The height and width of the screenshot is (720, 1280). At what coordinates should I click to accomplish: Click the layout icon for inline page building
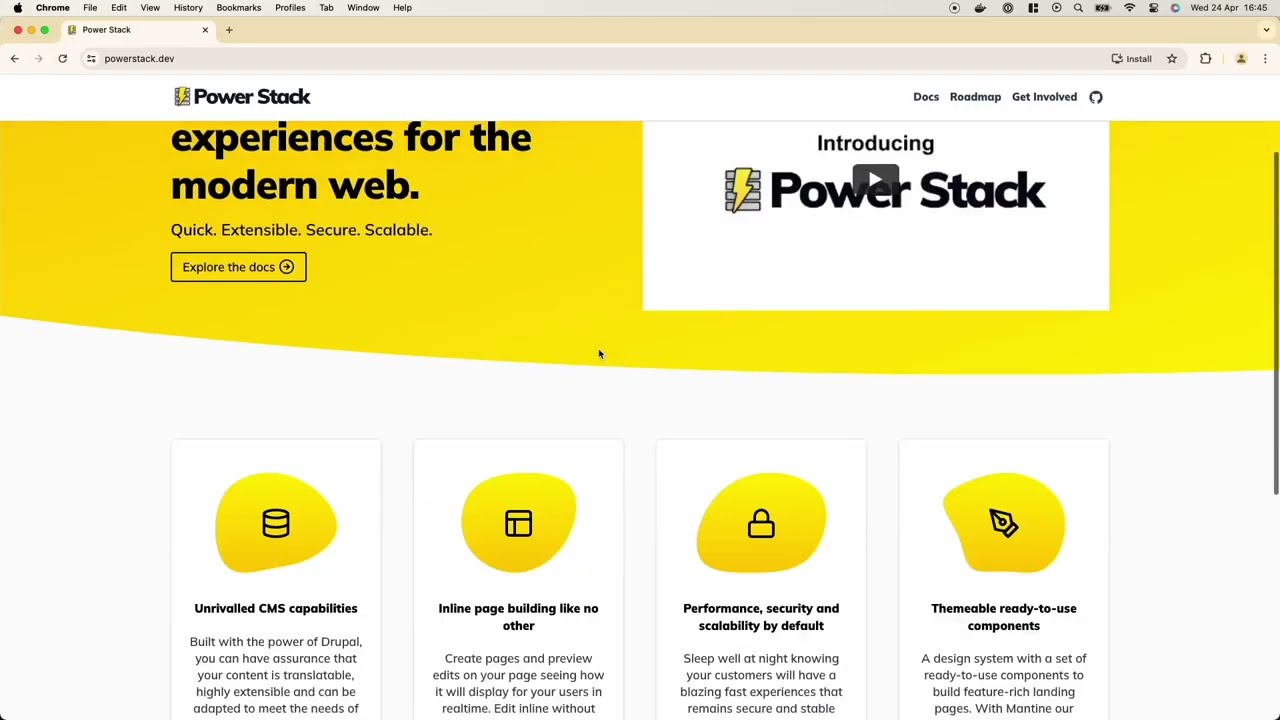coord(518,523)
